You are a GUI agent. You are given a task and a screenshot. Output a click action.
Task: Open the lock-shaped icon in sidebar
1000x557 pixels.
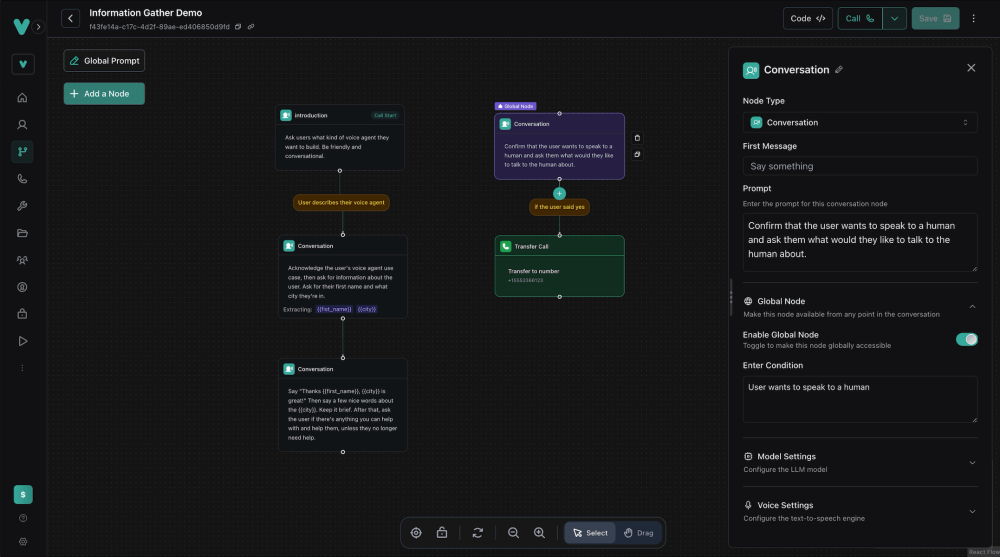point(22,314)
